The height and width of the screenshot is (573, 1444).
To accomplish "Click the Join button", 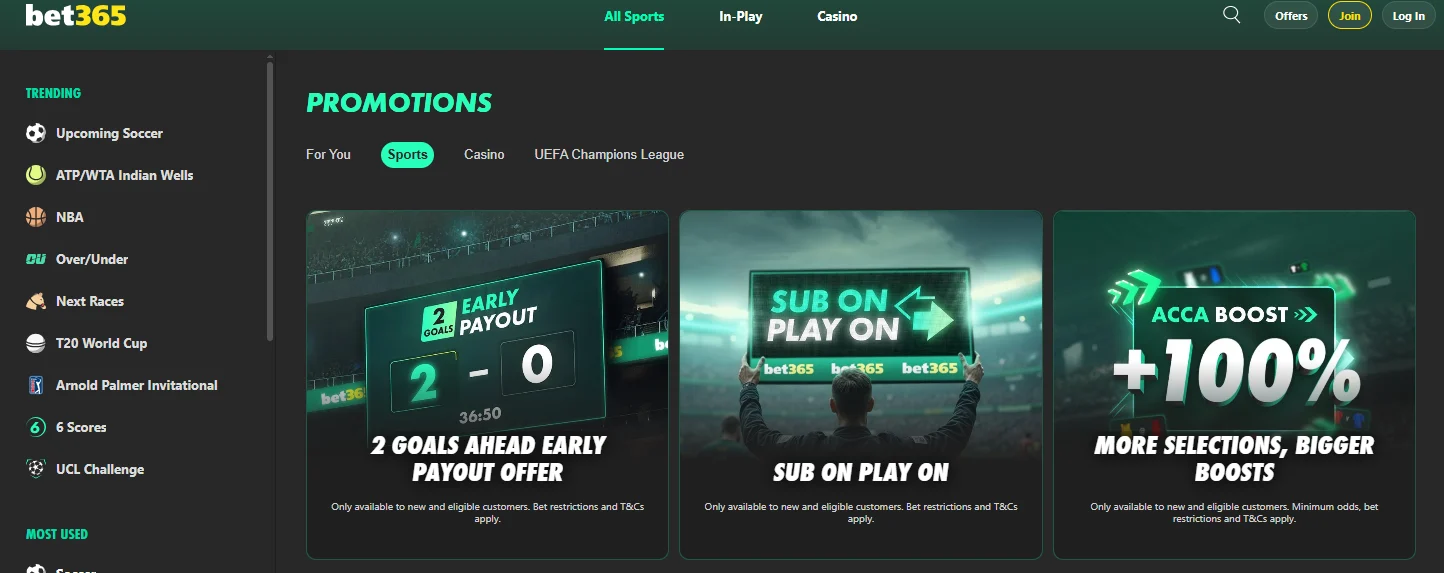I will point(1350,16).
